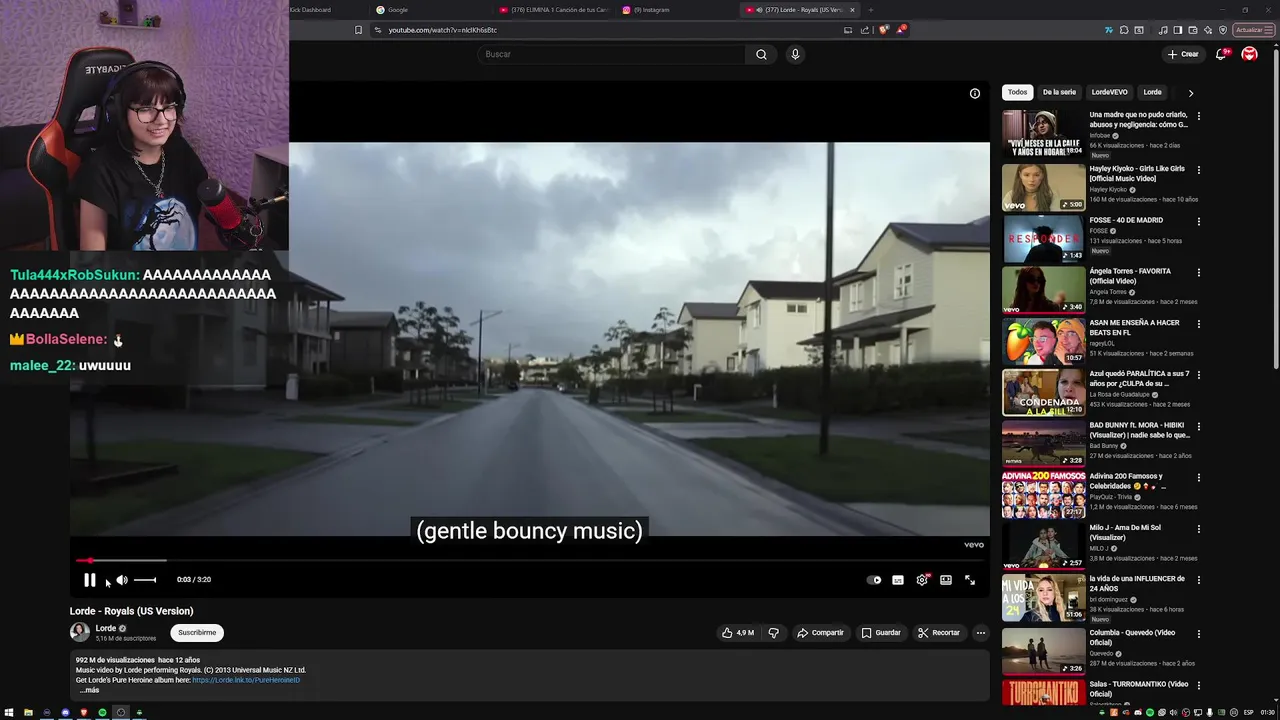
Task: Toggle the autoplay switch in the player
Action: tap(875, 580)
